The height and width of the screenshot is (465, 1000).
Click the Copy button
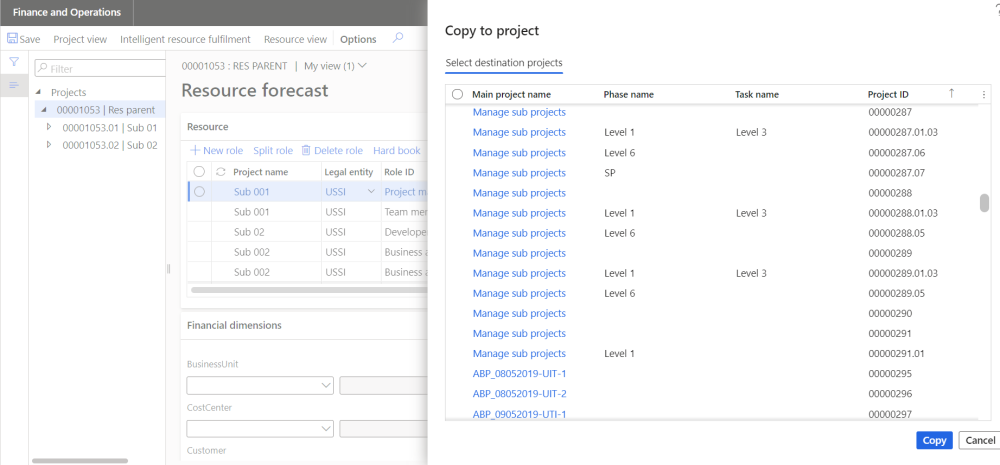coord(934,440)
